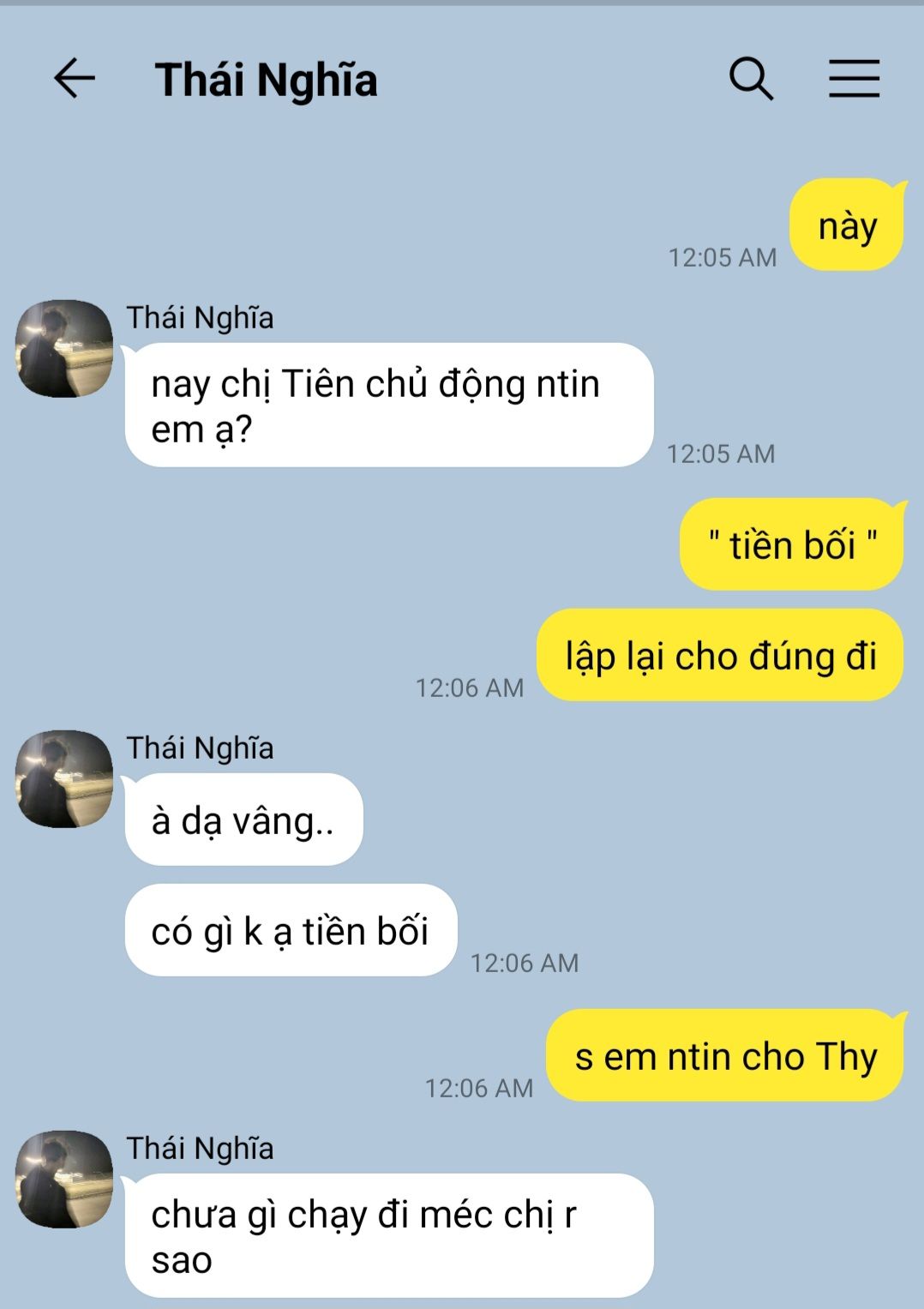
Task: Tap the 12:06 AM timestamp beside 'lập lại'
Action: point(470,688)
